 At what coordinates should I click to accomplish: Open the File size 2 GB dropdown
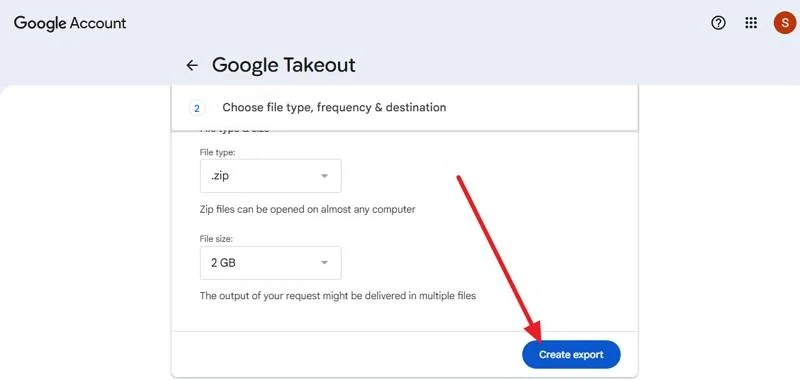click(x=270, y=263)
